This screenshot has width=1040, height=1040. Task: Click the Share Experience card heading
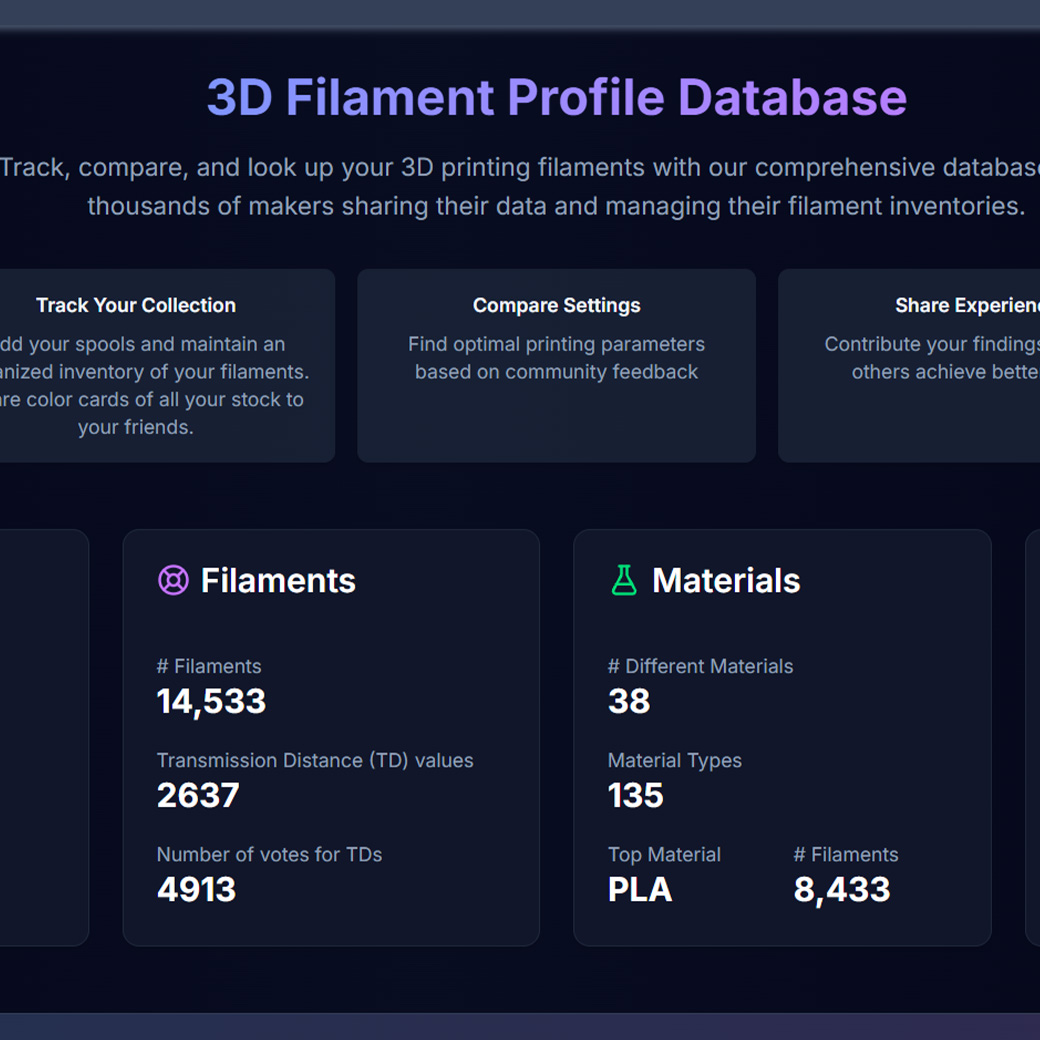pyautogui.click(x=966, y=305)
